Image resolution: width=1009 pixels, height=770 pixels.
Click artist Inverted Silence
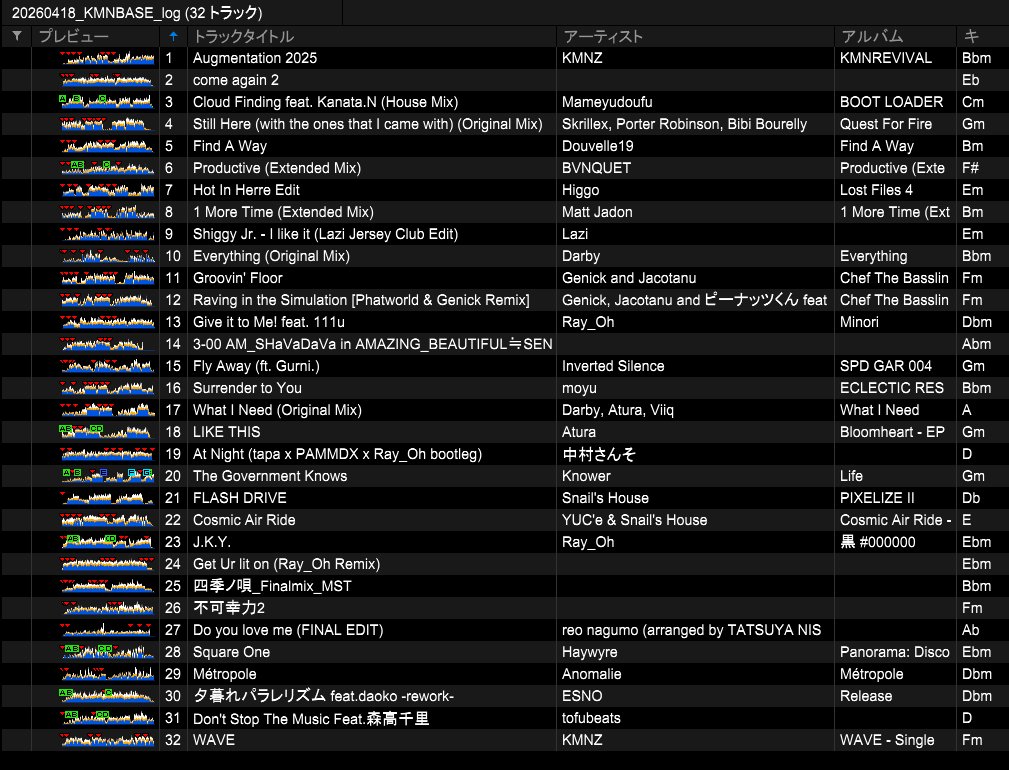tap(613, 366)
